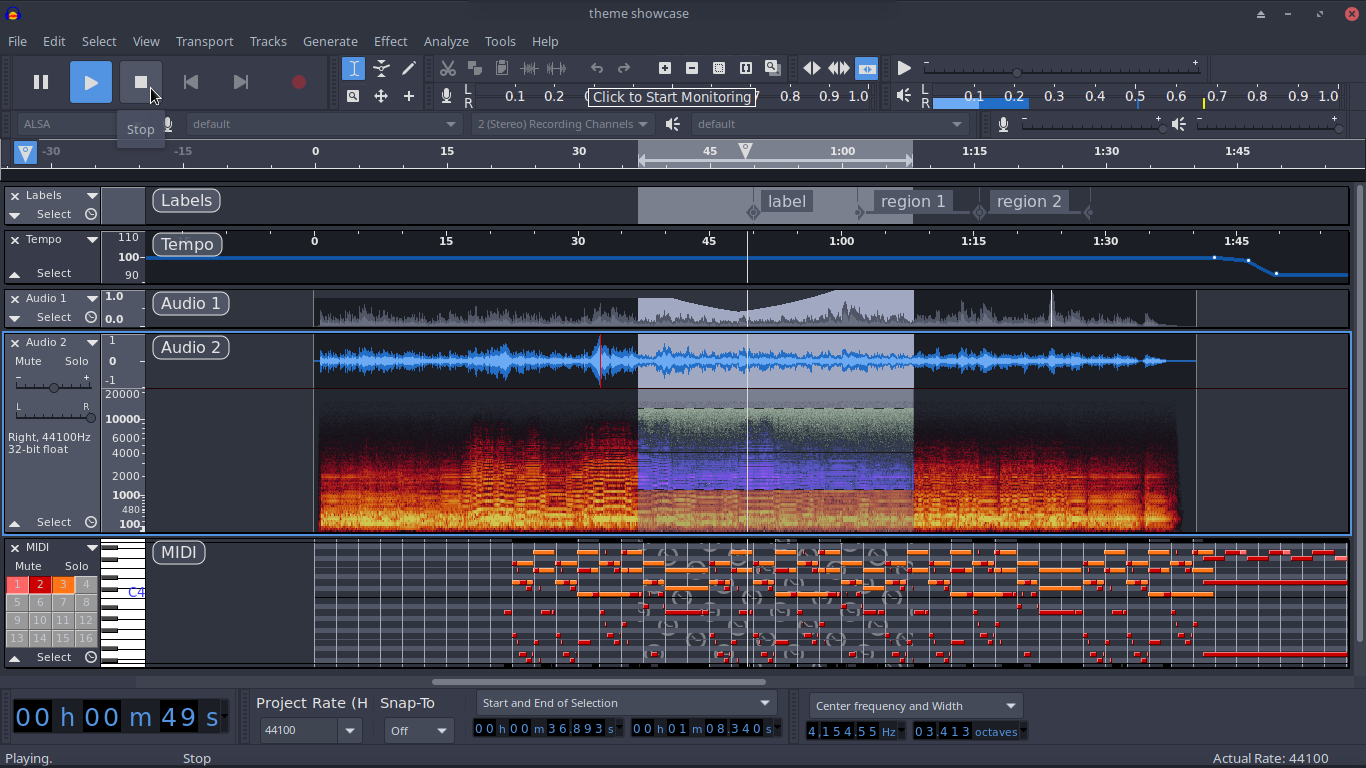This screenshot has height=768, width=1366.
Task: Click Silence audio selection icon
Action: 556,68
